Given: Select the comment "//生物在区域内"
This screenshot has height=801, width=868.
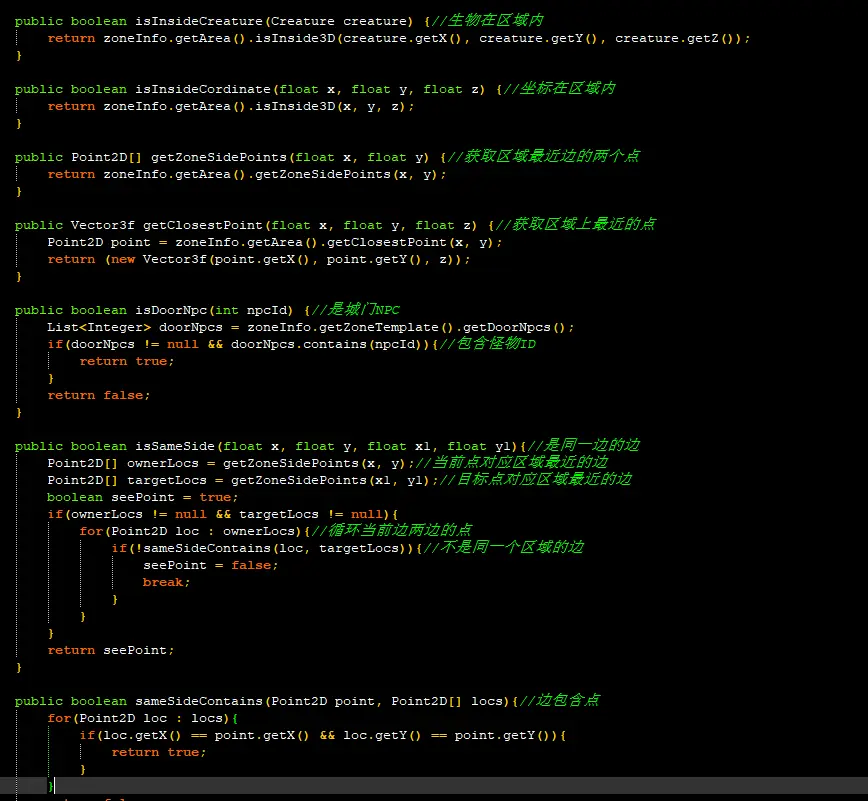Looking at the screenshot, I should pos(488,20).
